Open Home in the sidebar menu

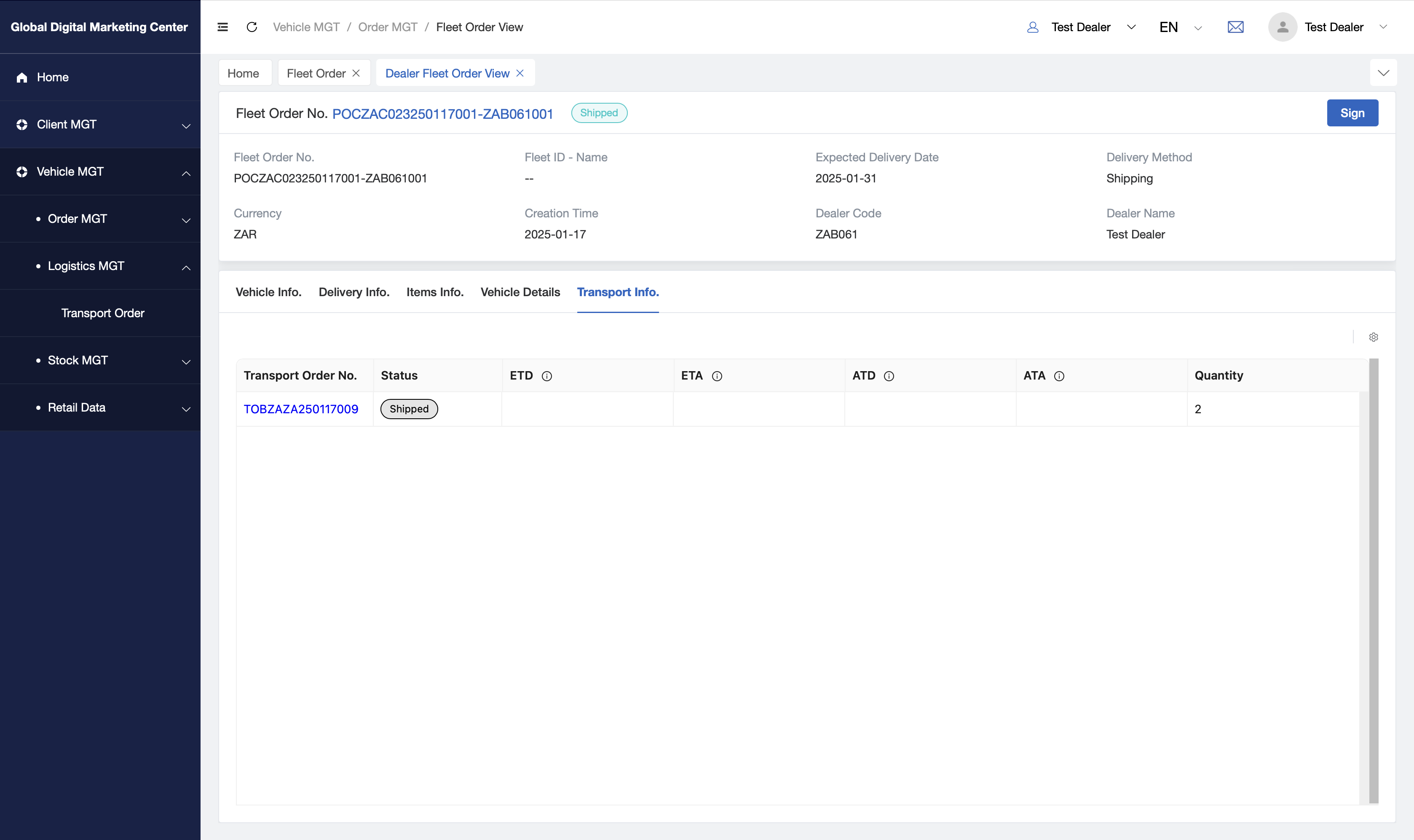click(x=100, y=78)
